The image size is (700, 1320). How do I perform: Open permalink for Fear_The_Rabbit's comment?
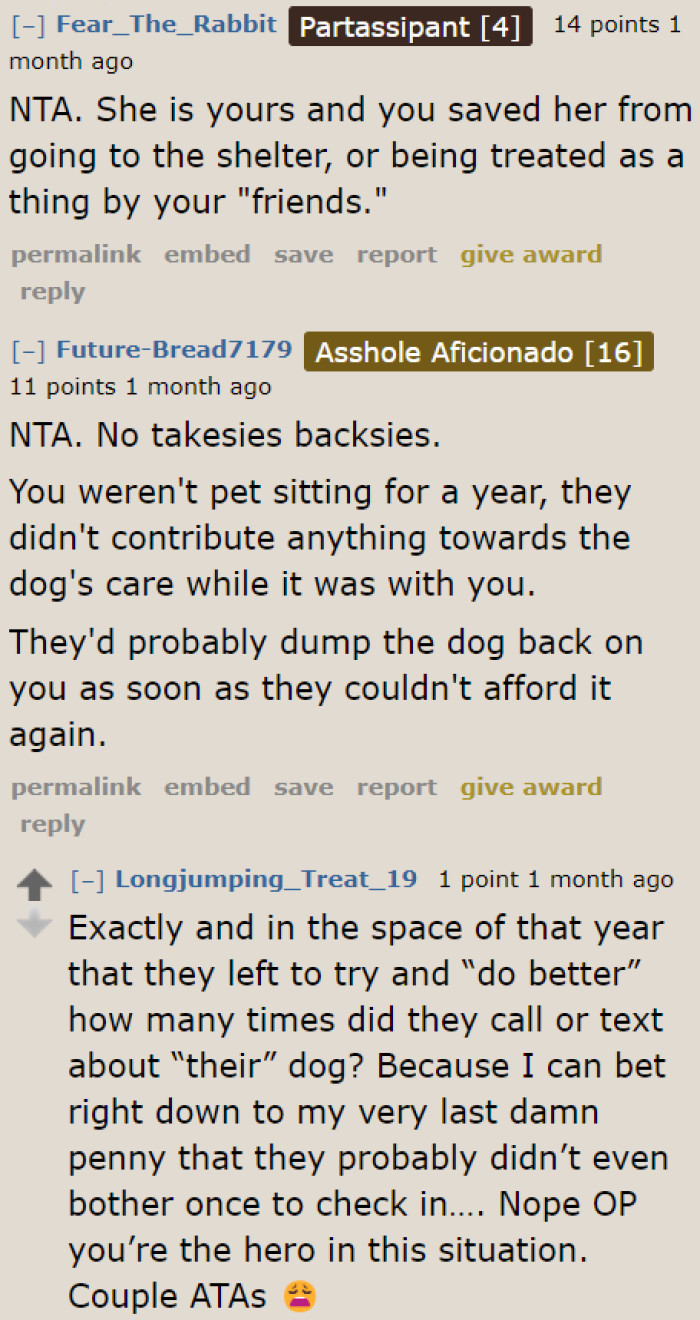(75, 254)
